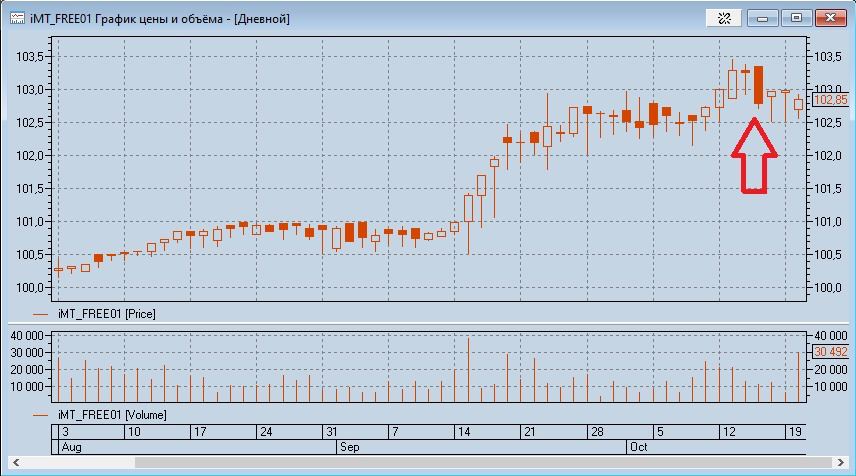The height and width of the screenshot is (476, 856).
Task: Click the window title 'График цены и объёма'
Action: tap(159, 19)
